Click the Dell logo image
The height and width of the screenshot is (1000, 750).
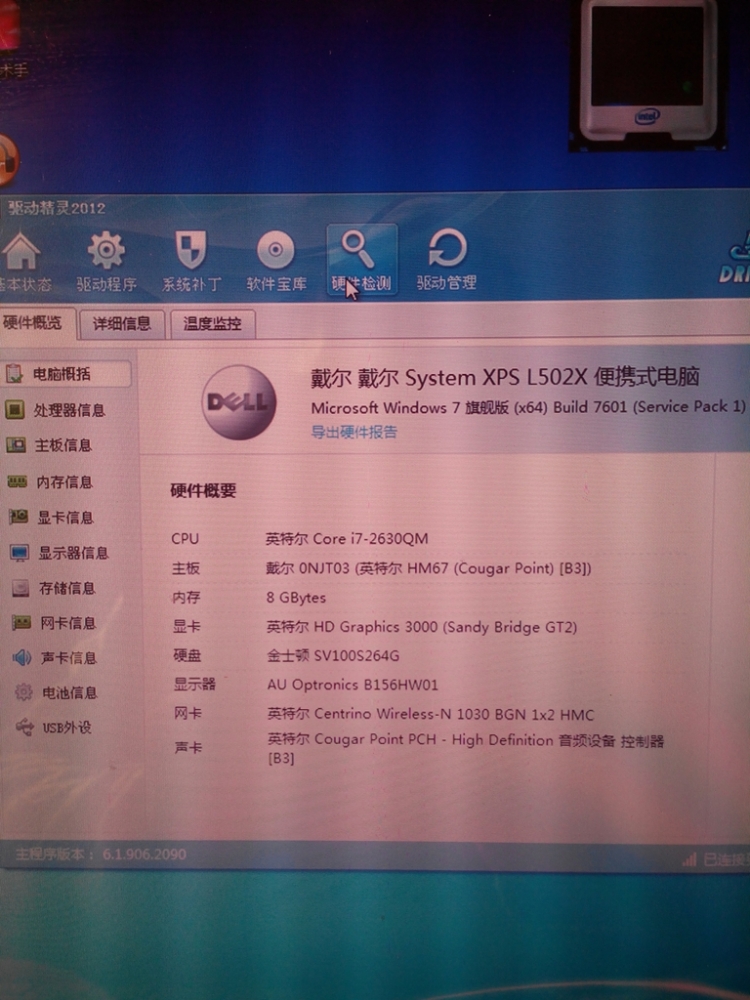239,402
